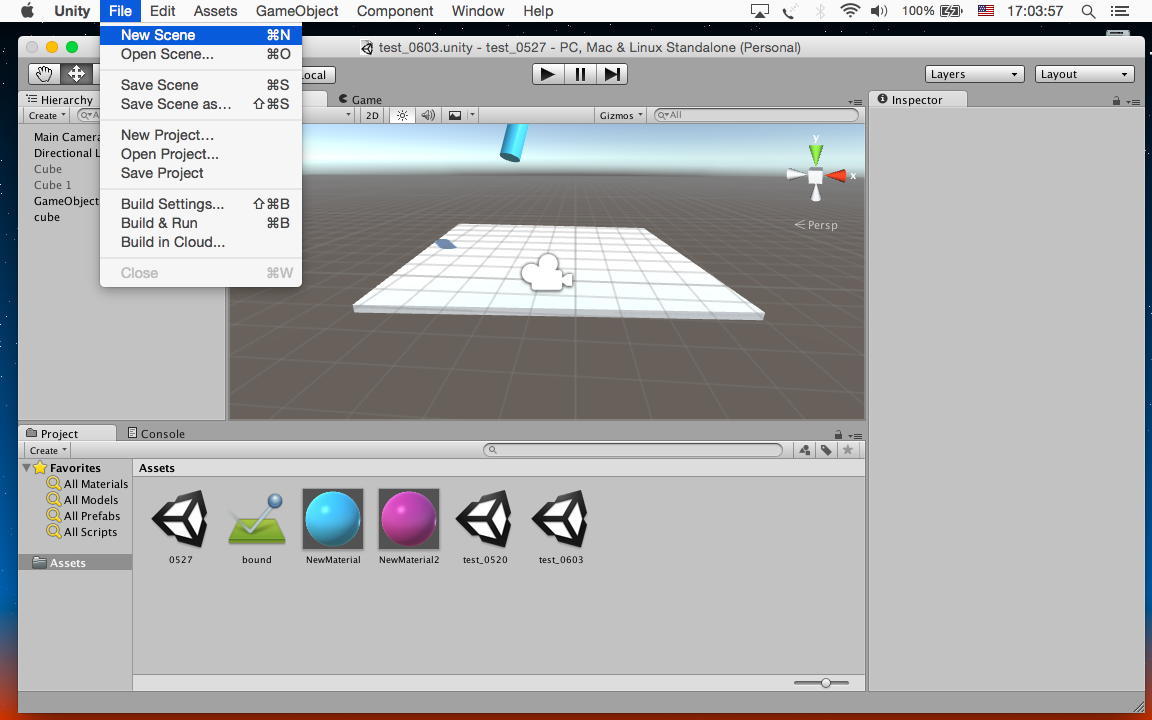Open the GameObject menu
The width and height of the screenshot is (1152, 720).
[297, 11]
